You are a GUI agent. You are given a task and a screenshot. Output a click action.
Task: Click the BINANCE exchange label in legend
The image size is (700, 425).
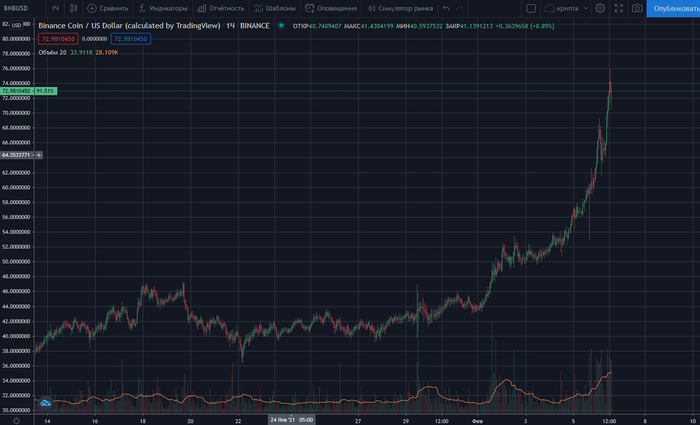pos(255,26)
